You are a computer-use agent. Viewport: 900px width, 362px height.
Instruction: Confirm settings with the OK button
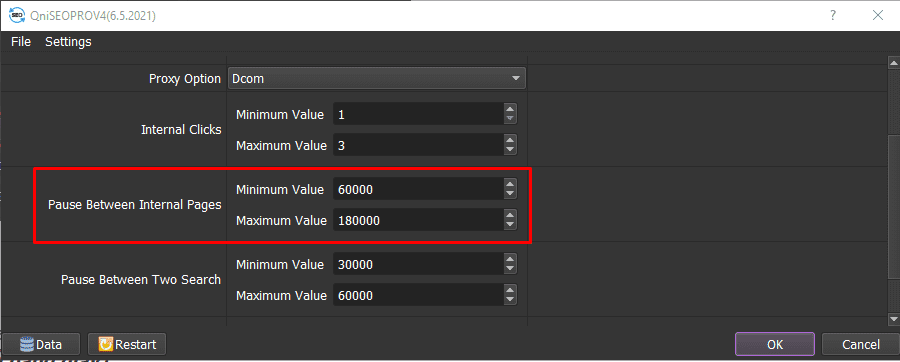[775, 344]
